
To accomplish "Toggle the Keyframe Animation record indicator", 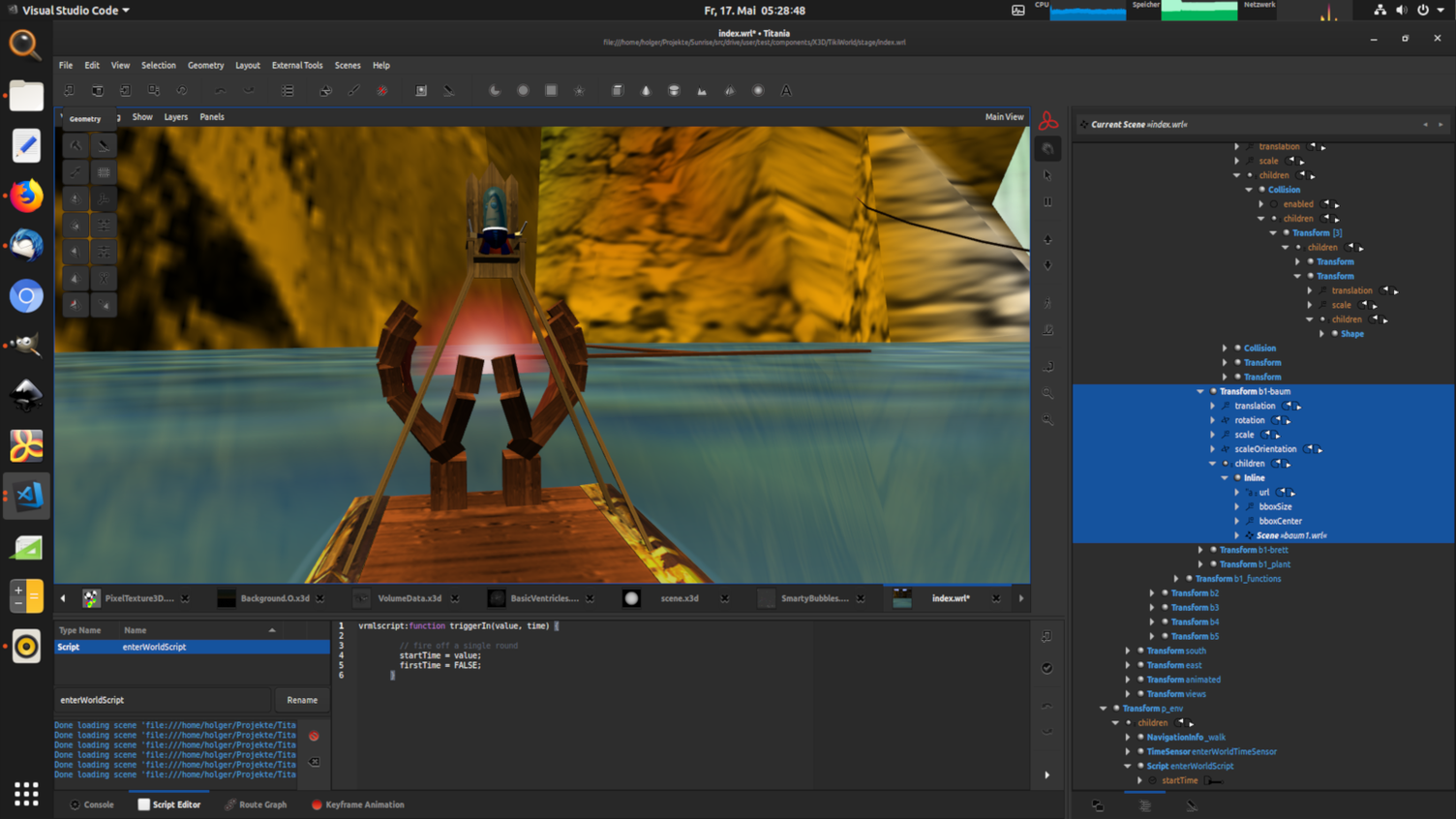I will pos(316,804).
